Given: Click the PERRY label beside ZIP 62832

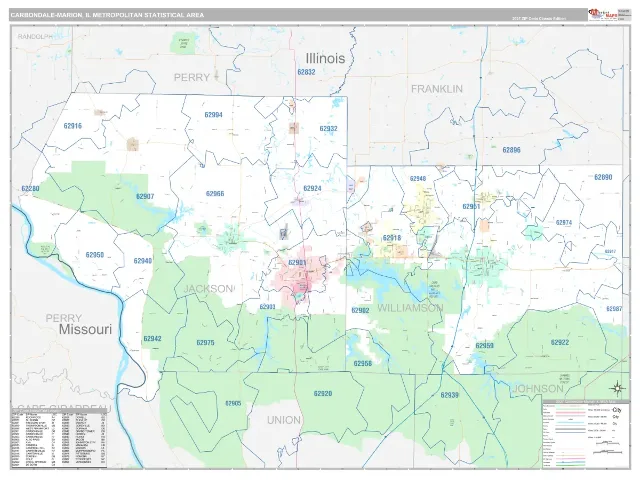Looking at the screenshot, I should (191, 77).
